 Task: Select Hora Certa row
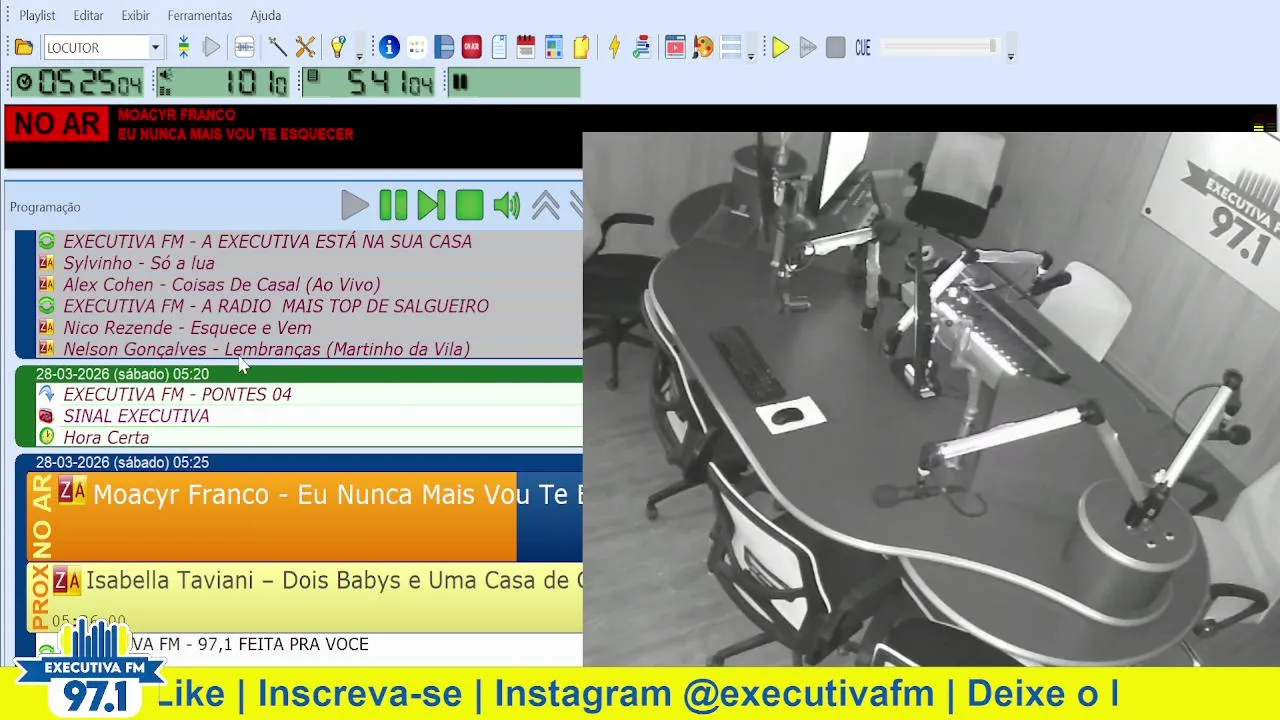pyautogui.click(x=308, y=437)
